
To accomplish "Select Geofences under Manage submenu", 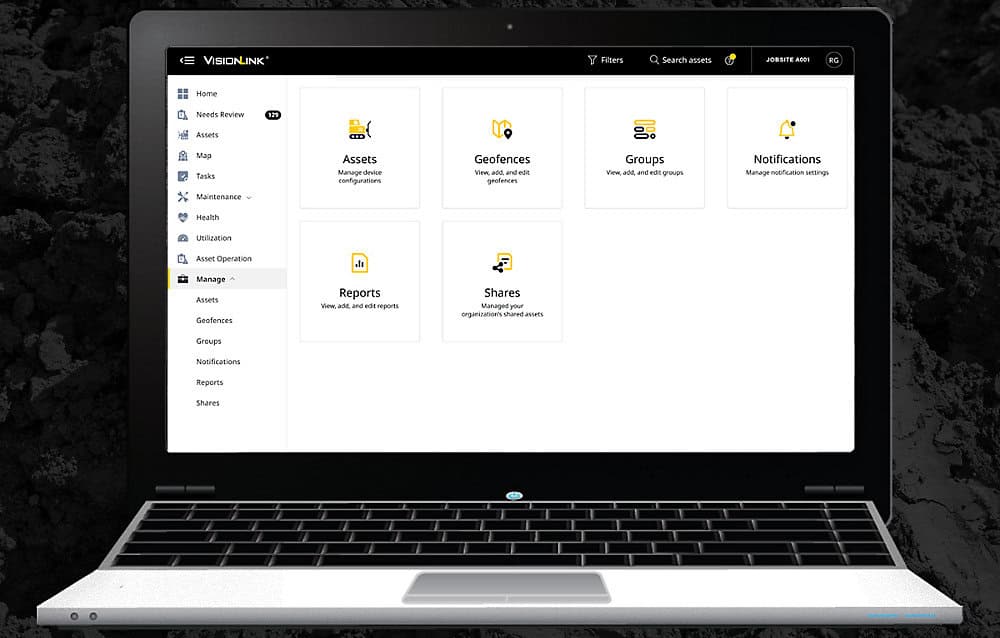I will pyautogui.click(x=214, y=321).
